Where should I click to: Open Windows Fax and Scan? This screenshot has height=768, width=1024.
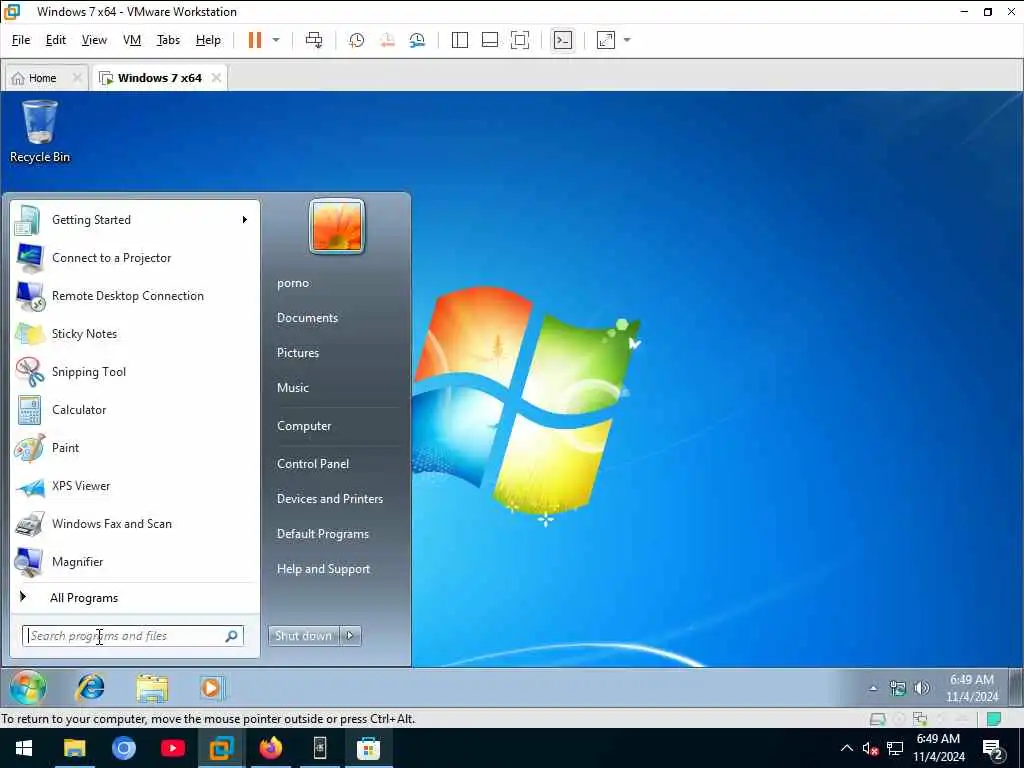(x=135, y=524)
